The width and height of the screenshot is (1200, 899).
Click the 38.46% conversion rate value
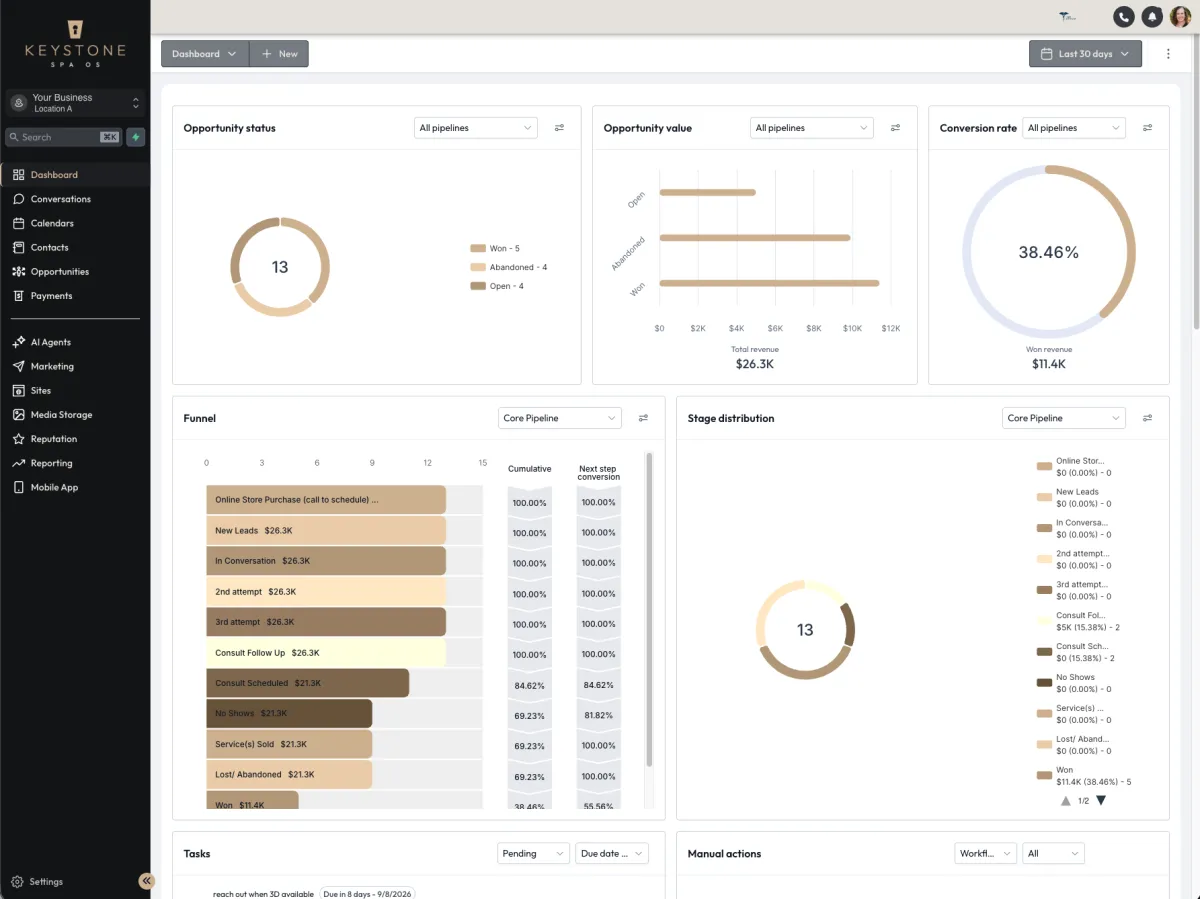(1049, 253)
